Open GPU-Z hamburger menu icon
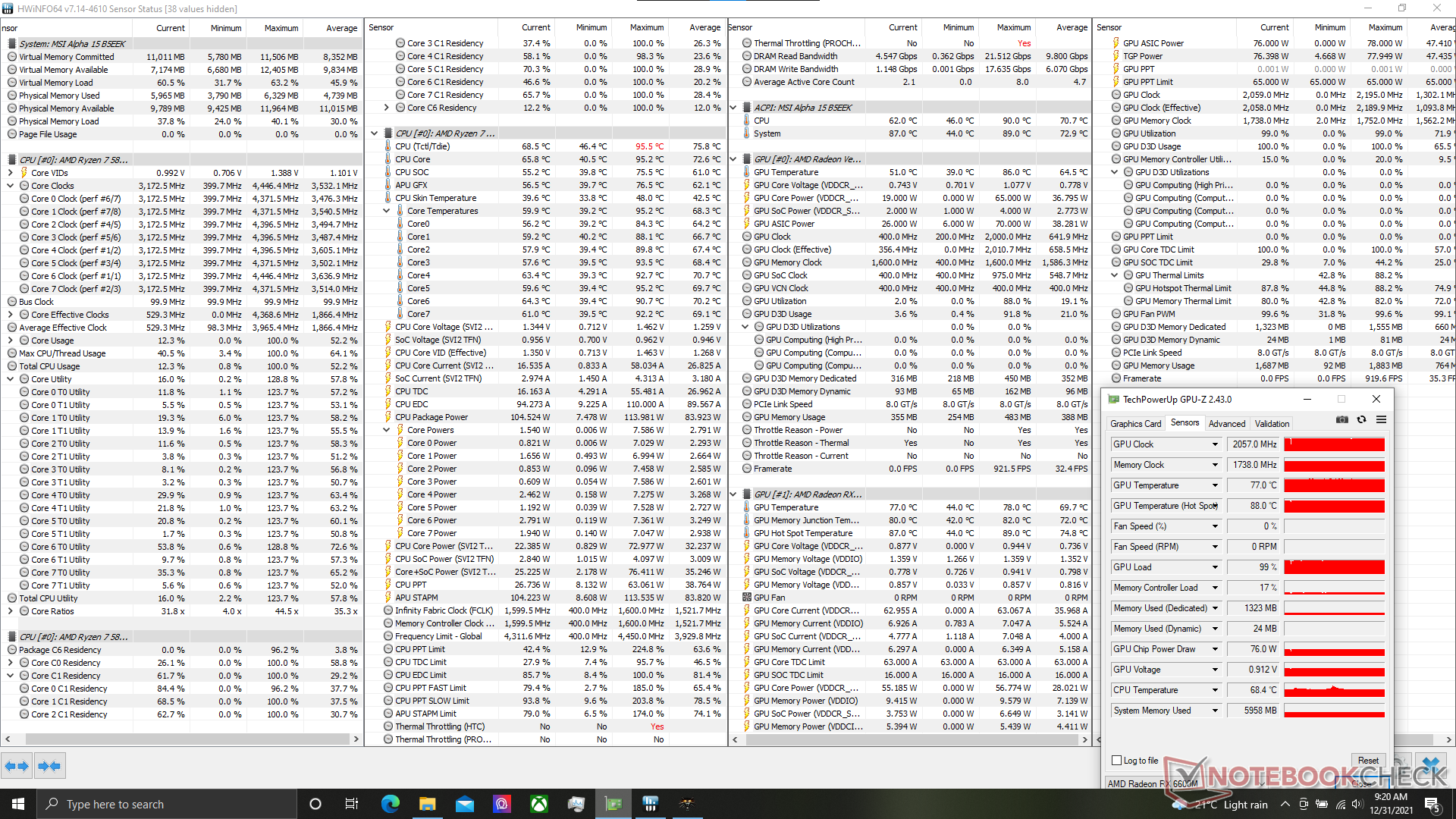The width and height of the screenshot is (1456, 819). [1381, 419]
